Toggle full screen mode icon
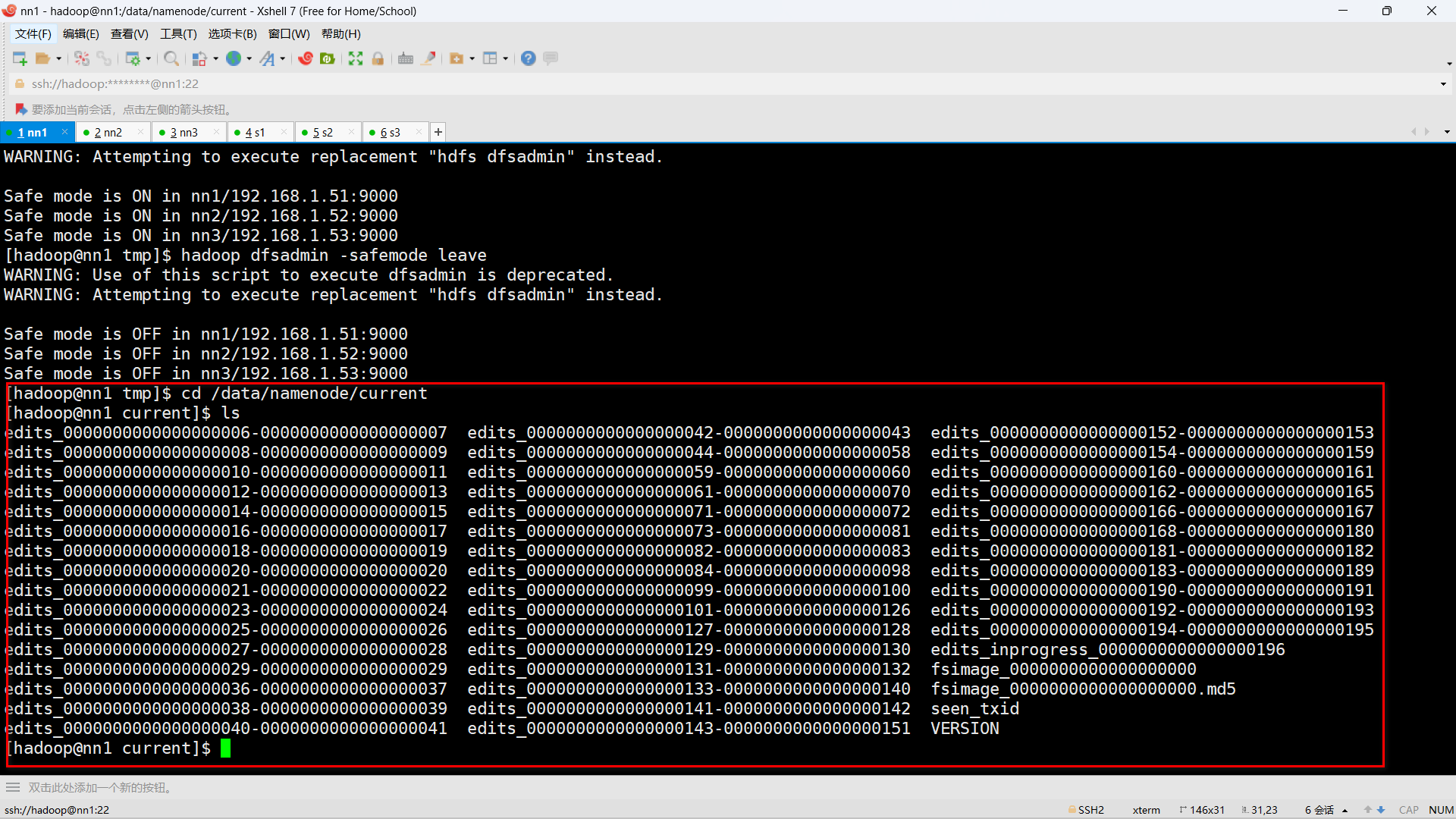The width and height of the screenshot is (1456, 819). pos(356,58)
